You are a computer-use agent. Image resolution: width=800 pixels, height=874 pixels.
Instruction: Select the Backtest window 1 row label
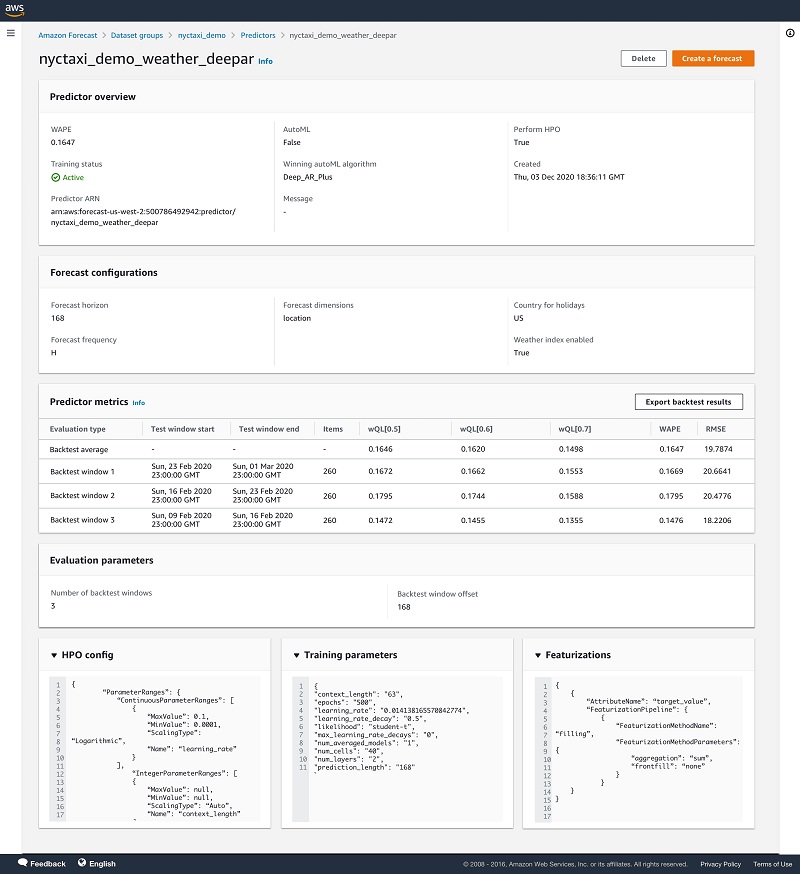pos(82,472)
